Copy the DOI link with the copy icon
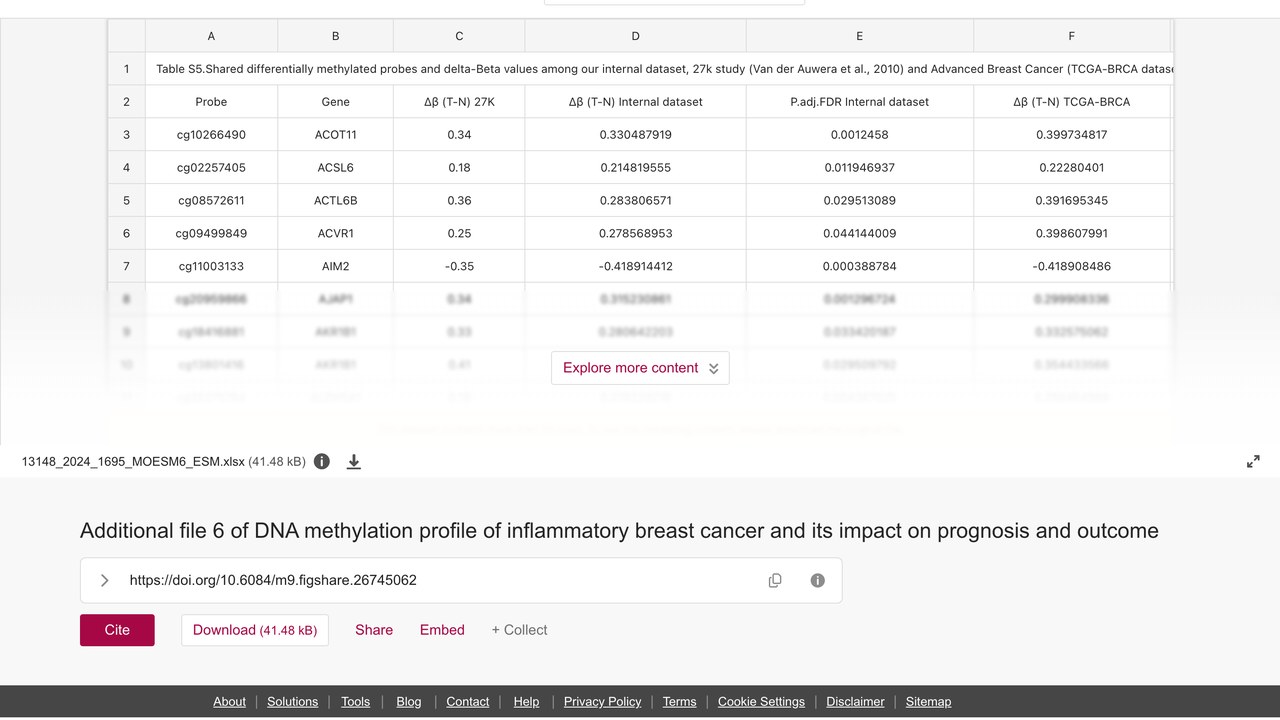 pos(775,580)
